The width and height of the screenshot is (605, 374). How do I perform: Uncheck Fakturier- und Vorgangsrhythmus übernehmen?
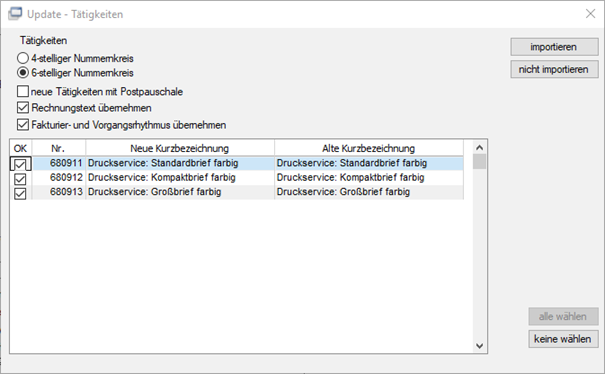[23, 125]
